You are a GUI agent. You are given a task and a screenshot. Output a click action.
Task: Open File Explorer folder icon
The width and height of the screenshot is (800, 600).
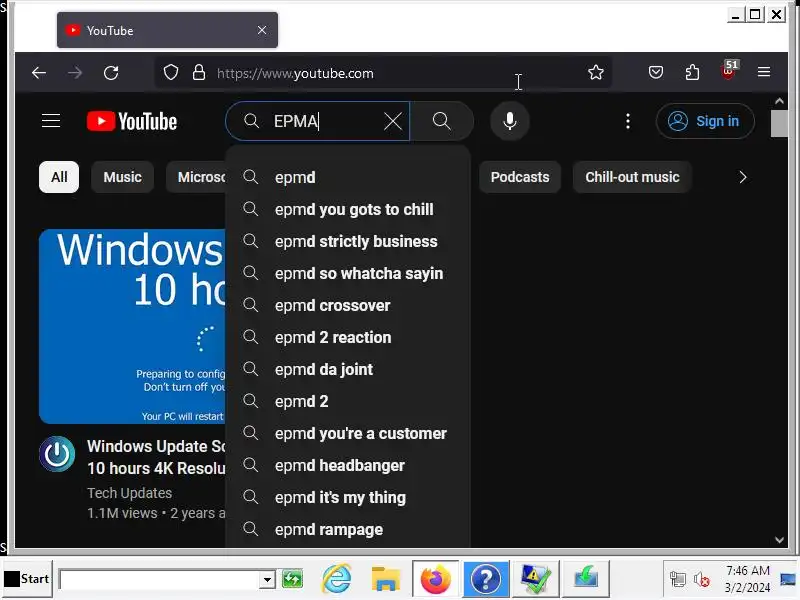[386, 579]
